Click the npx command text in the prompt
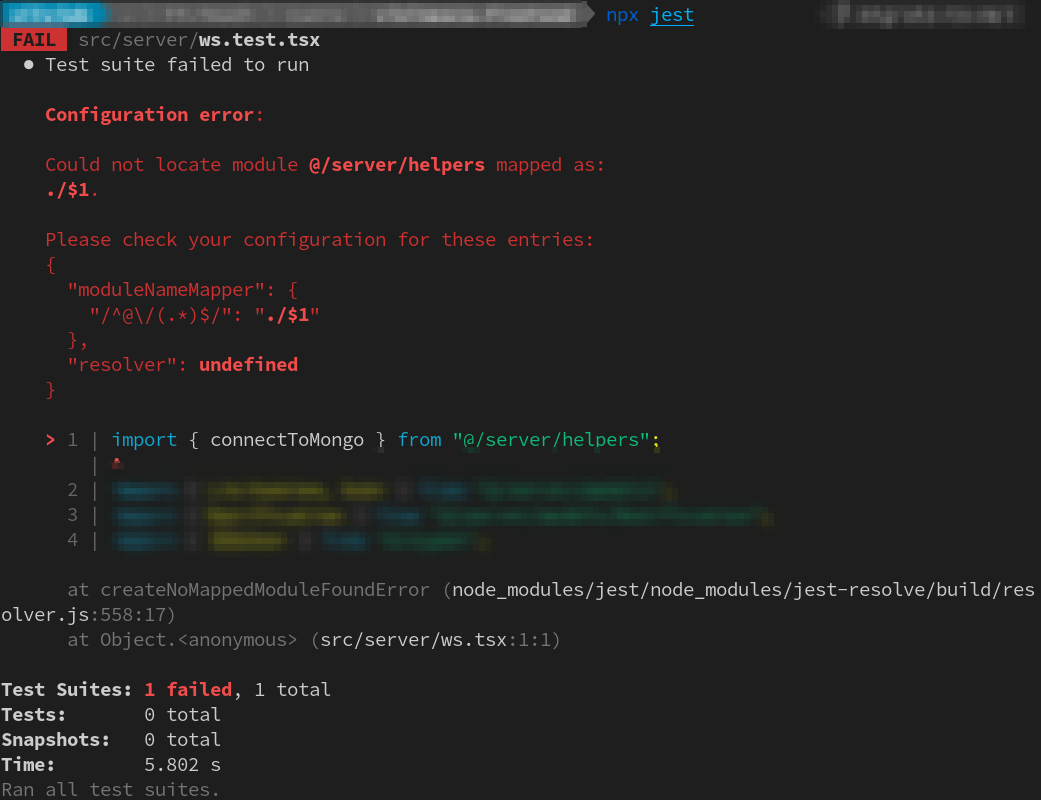1041x800 pixels. tap(622, 15)
